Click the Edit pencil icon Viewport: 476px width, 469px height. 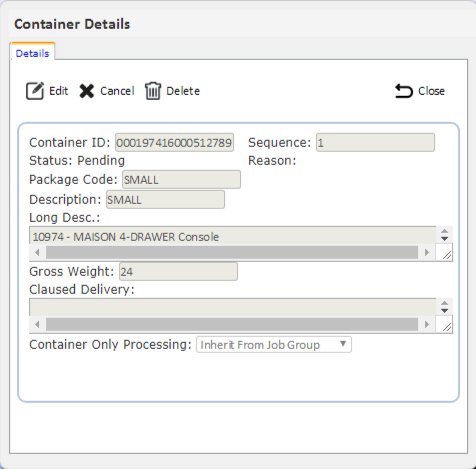point(35,91)
